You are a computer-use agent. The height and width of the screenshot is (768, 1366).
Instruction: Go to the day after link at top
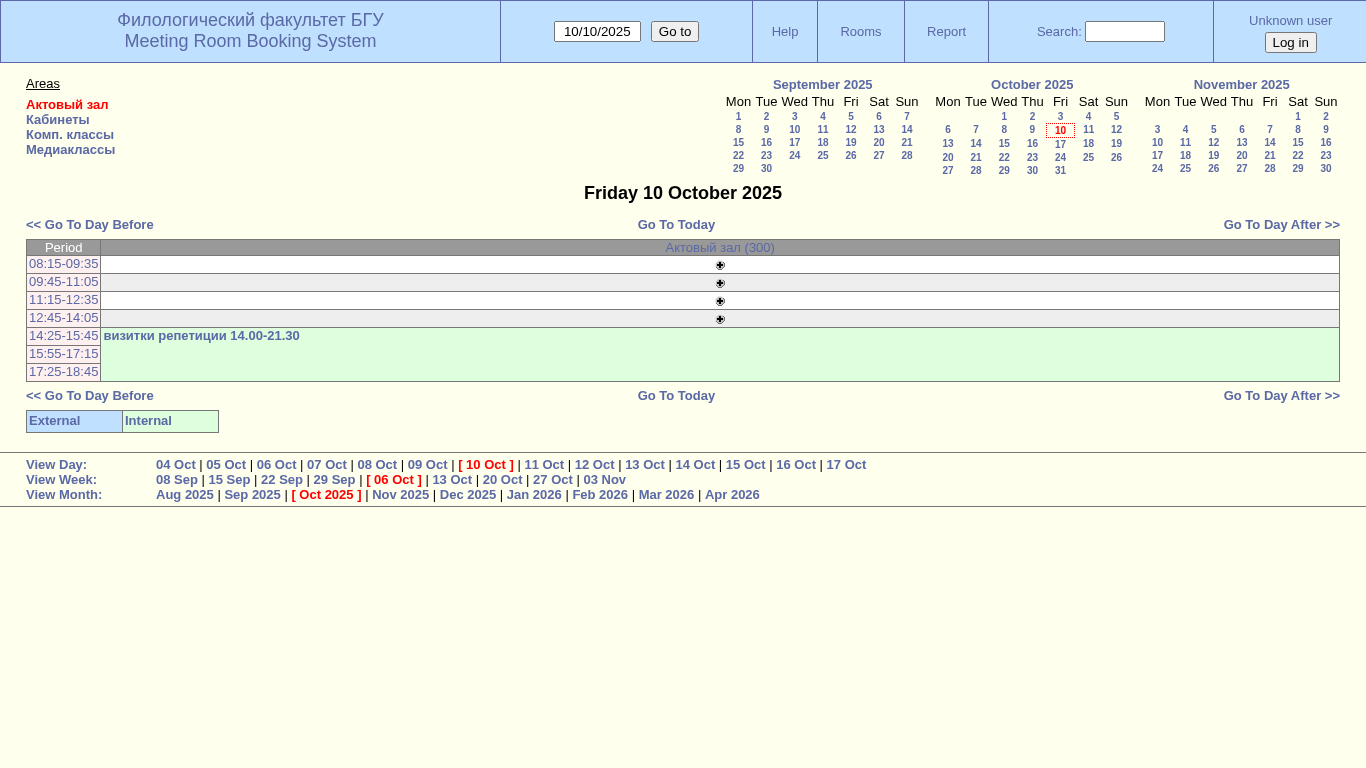click(1281, 224)
